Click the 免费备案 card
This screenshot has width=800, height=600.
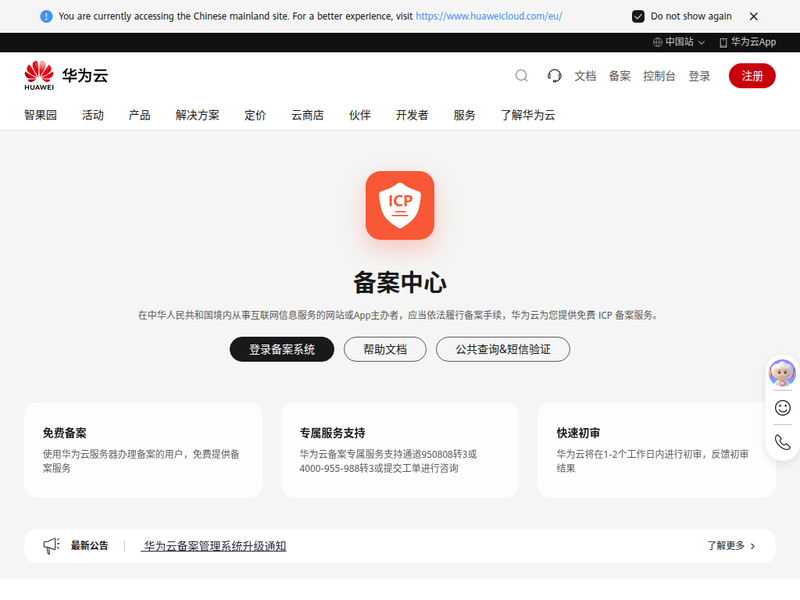(143, 449)
